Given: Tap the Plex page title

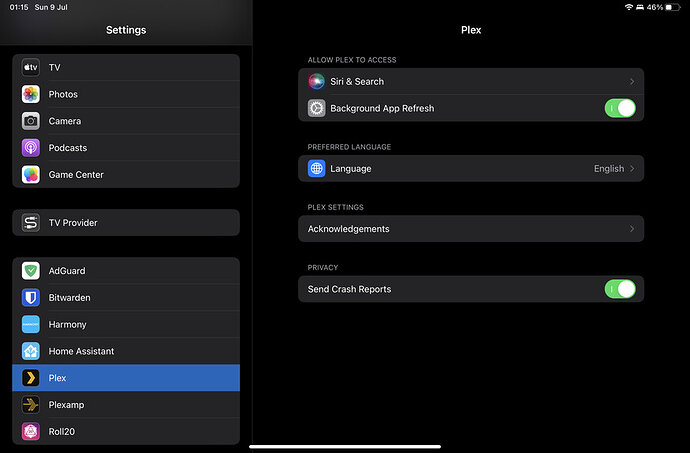Looking at the screenshot, I should pos(471,30).
